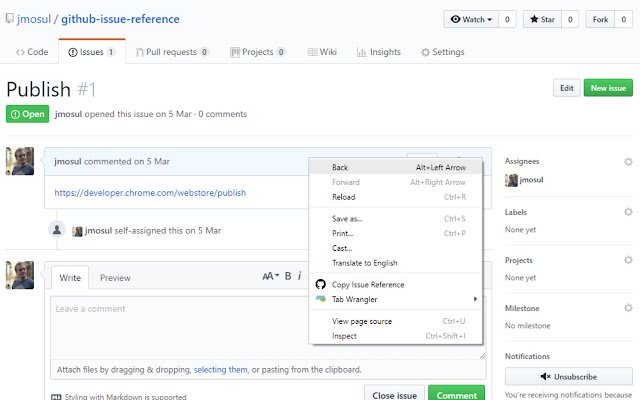Viewport: 640px width, 400px height.
Task: Open the Labels gear icon
Action: pyautogui.click(x=628, y=212)
